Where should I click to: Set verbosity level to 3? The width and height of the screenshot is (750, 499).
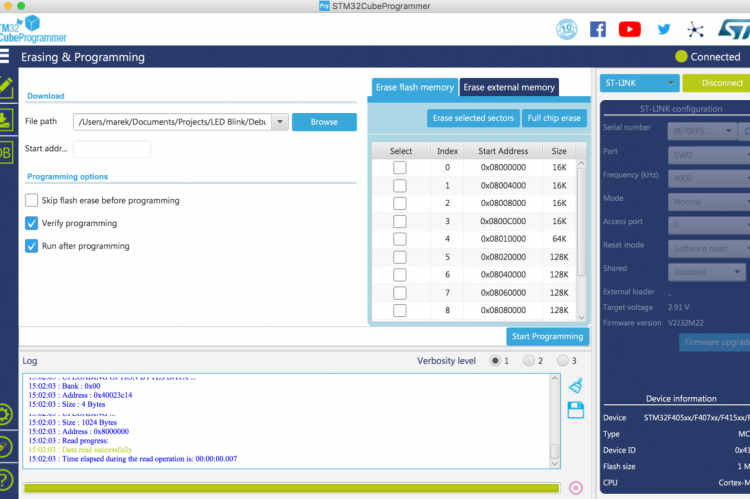pyautogui.click(x=563, y=360)
